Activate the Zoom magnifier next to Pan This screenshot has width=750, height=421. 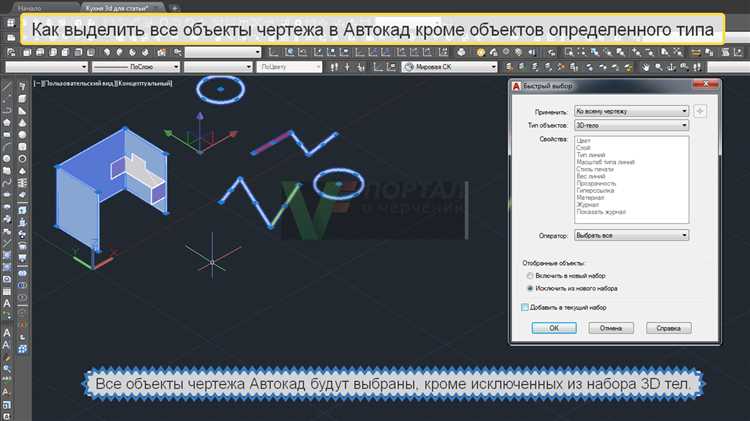(x=659, y=67)
